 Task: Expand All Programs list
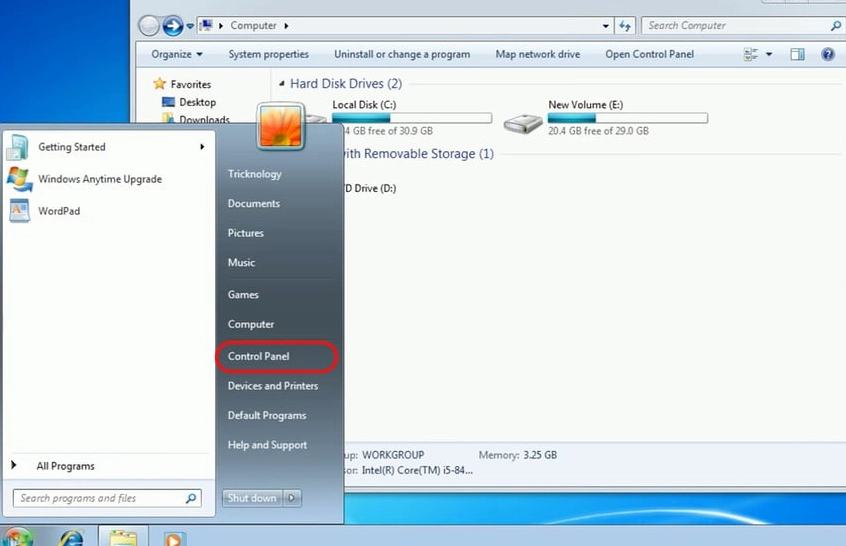[65, 466]
